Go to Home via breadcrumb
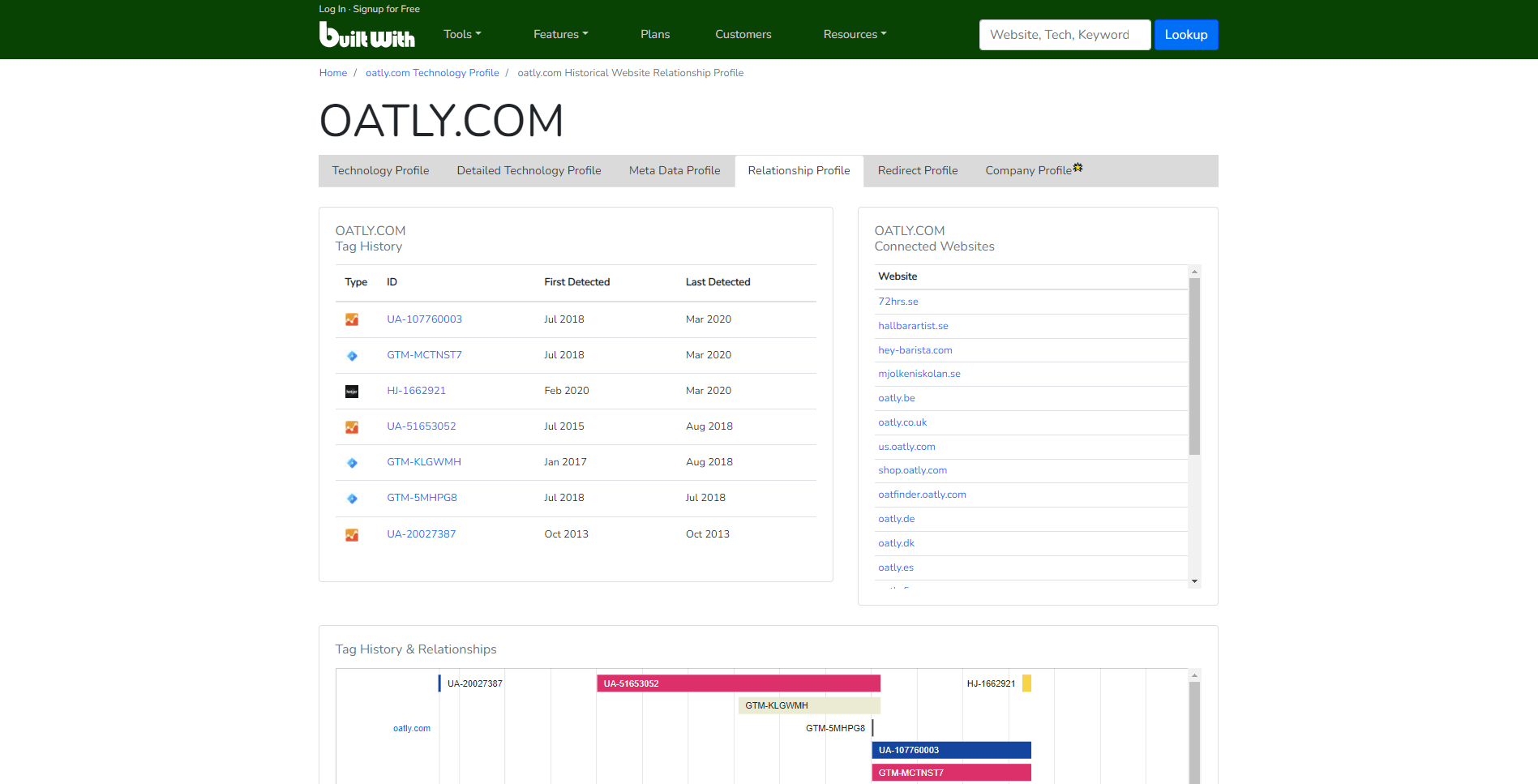 click(x=332, y=73)
